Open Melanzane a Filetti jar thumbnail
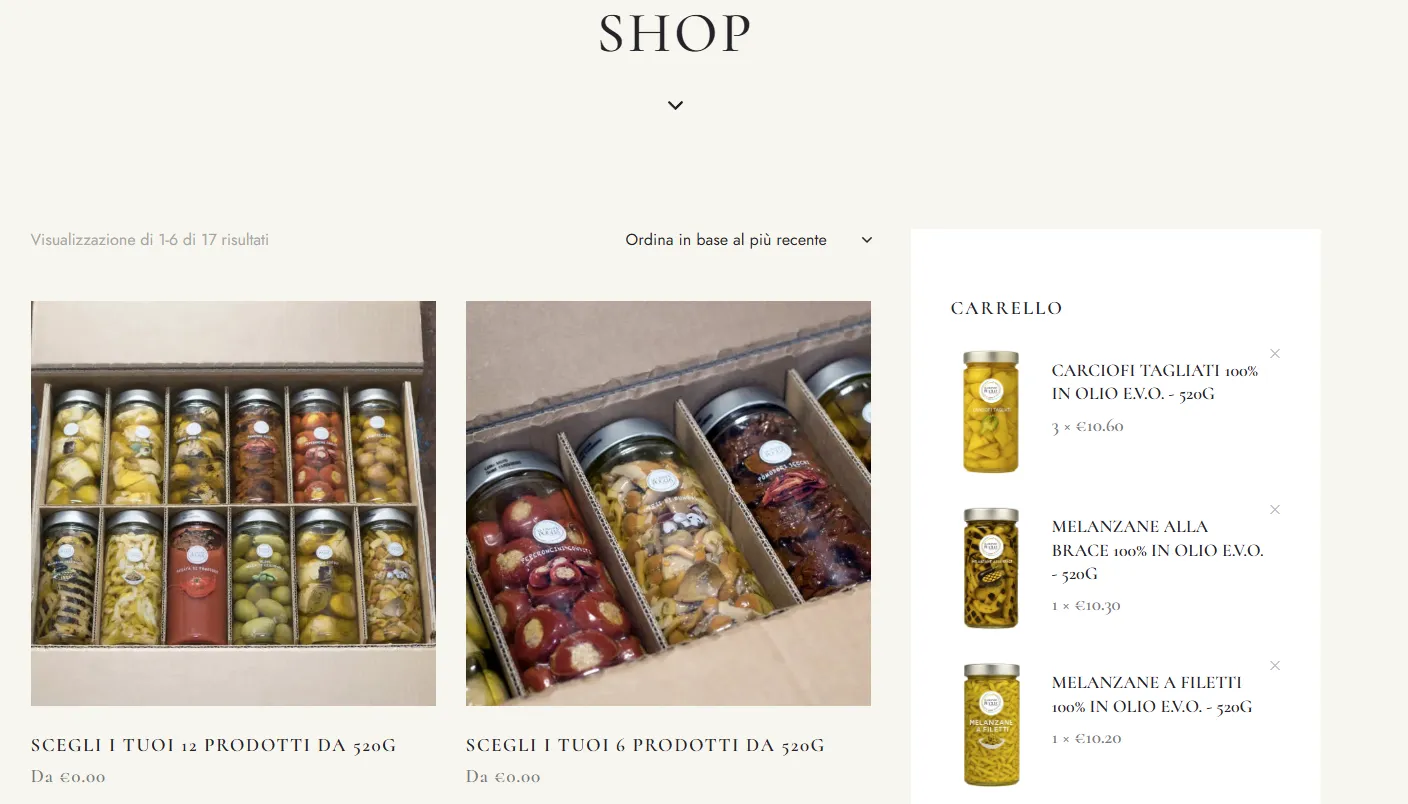This screenshot has height=804, width=1408. [991, 723]
